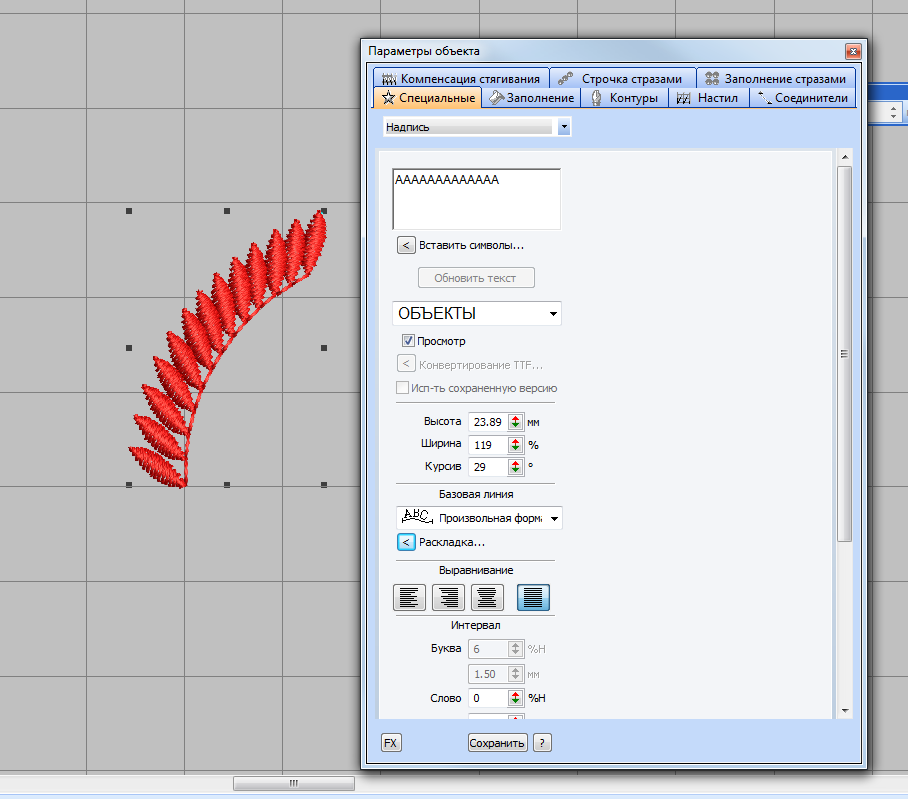Open help with the question mark button

[x=542, y=743]
